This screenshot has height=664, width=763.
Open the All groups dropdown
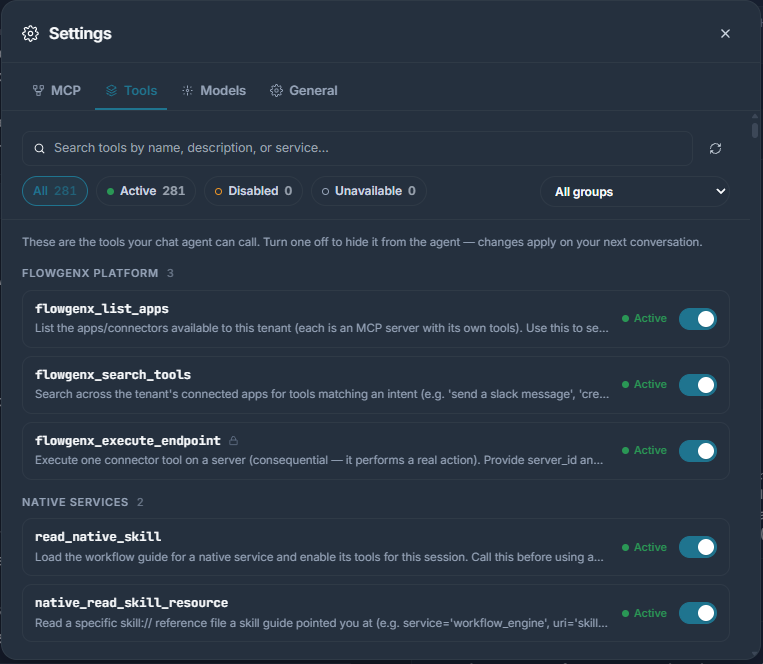point(635,192)
